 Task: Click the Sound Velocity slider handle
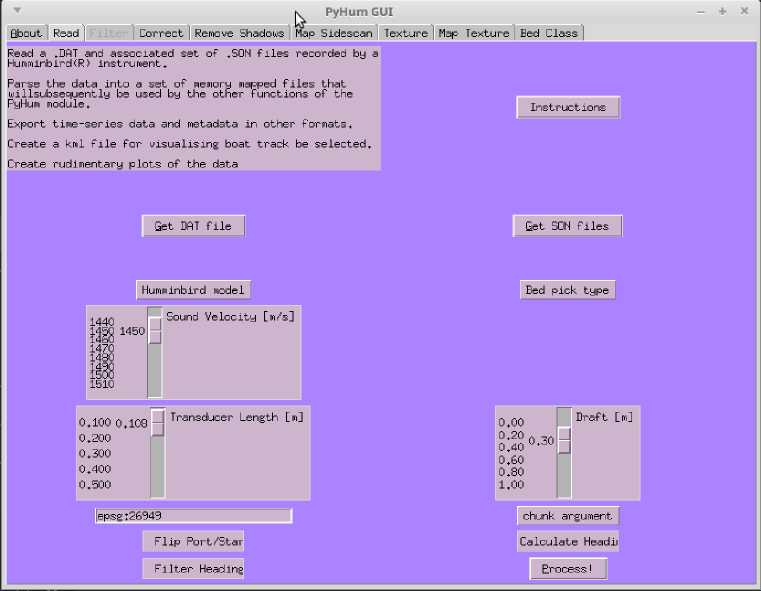point(155,330)
